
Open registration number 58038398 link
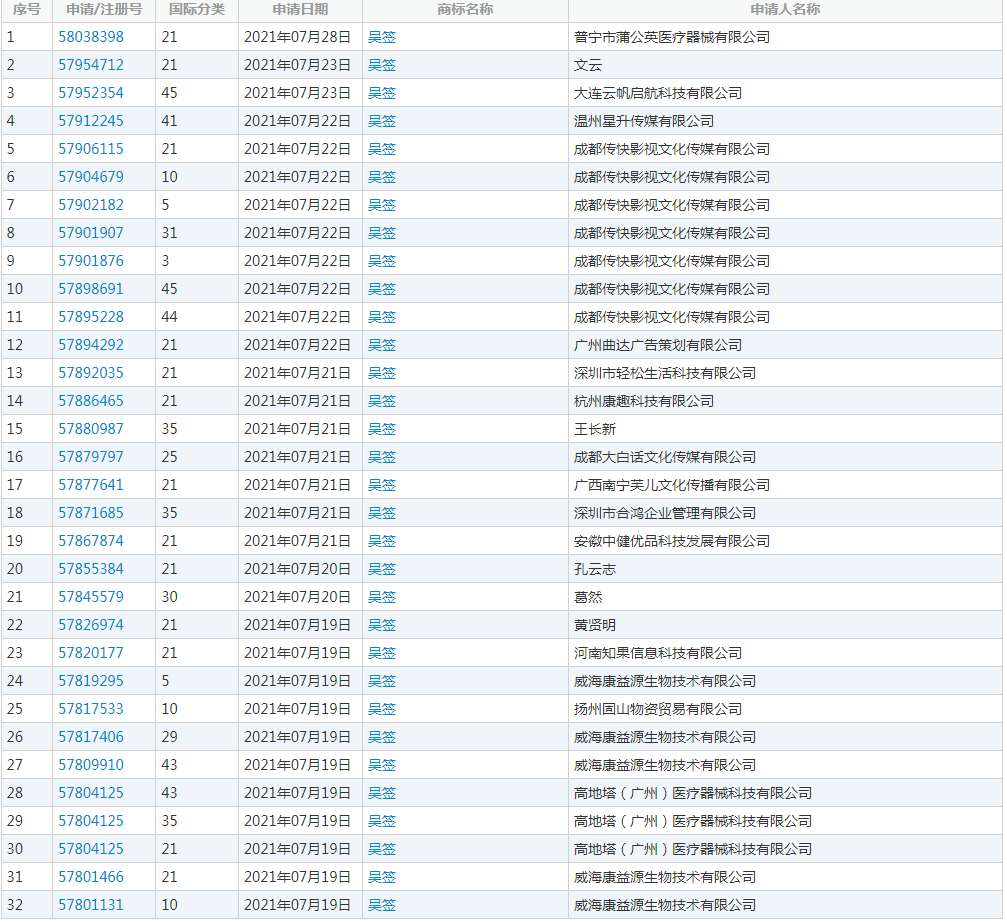pyautogui.click(x=91, y=37)
